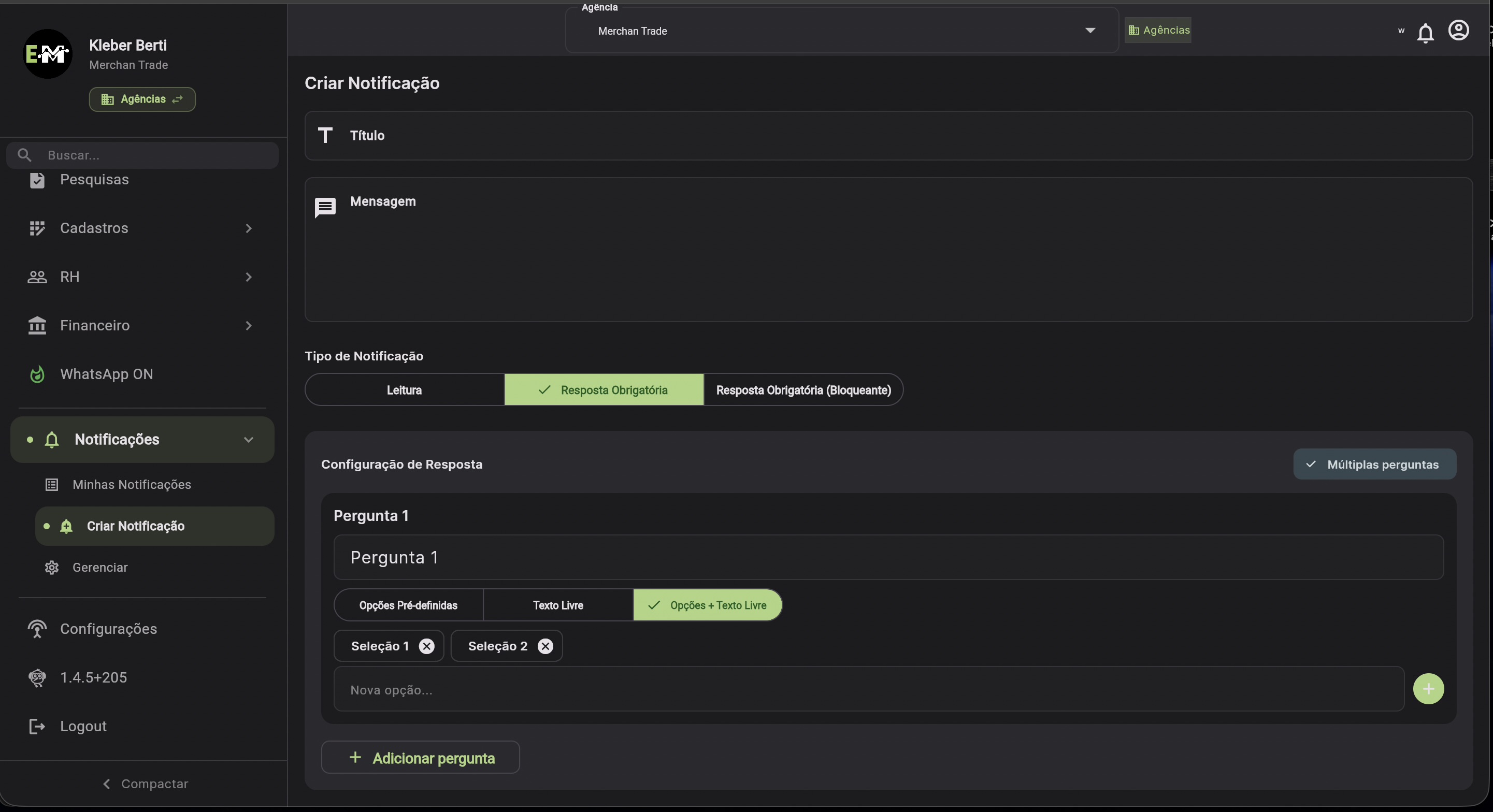Open WhatsApp ON from sidebar
This screenshot has width=1493, height=812.
(x=107, y=374)
